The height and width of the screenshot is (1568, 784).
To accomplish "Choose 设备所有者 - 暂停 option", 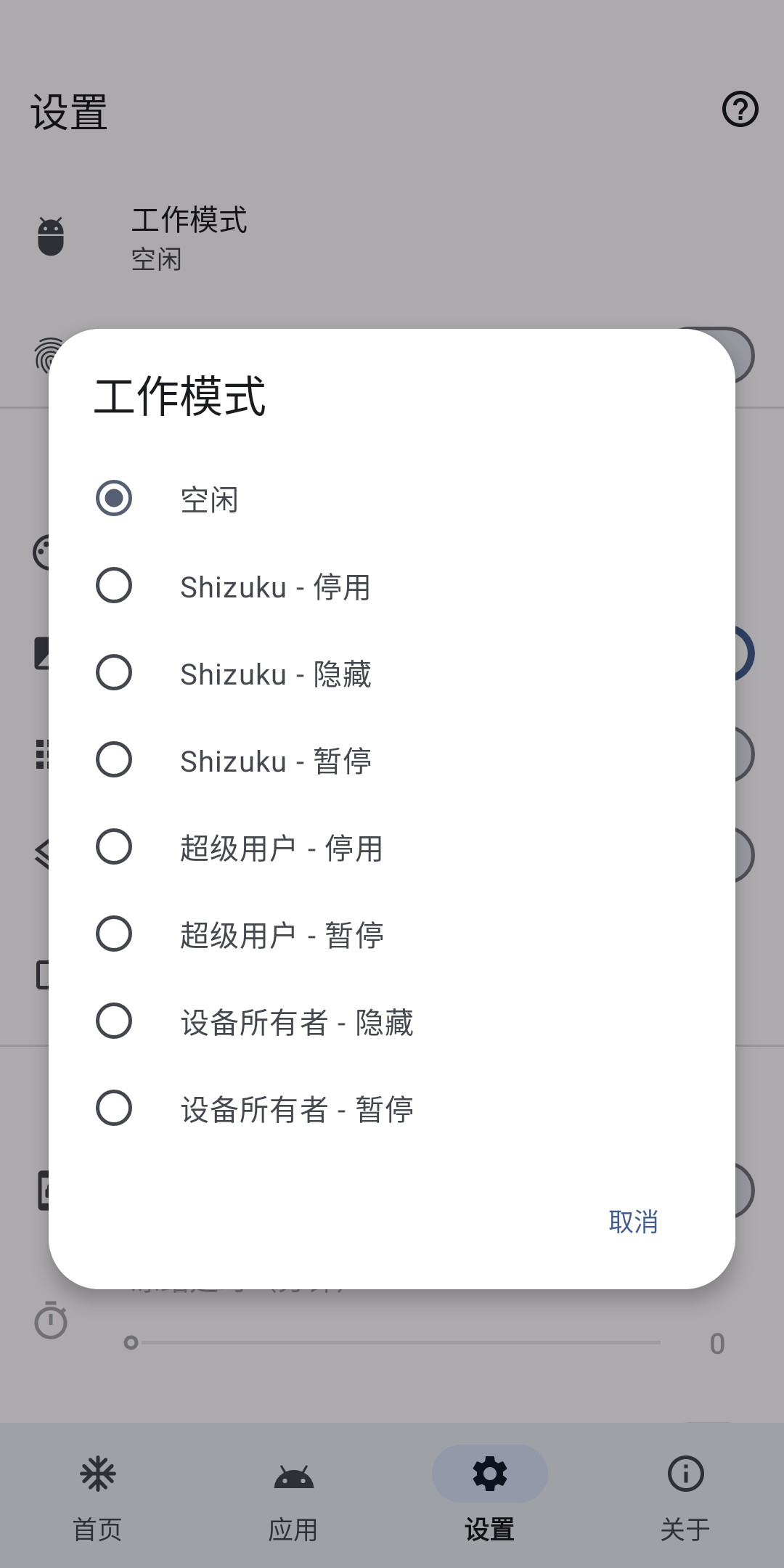I will click(x=114, y=1108).
